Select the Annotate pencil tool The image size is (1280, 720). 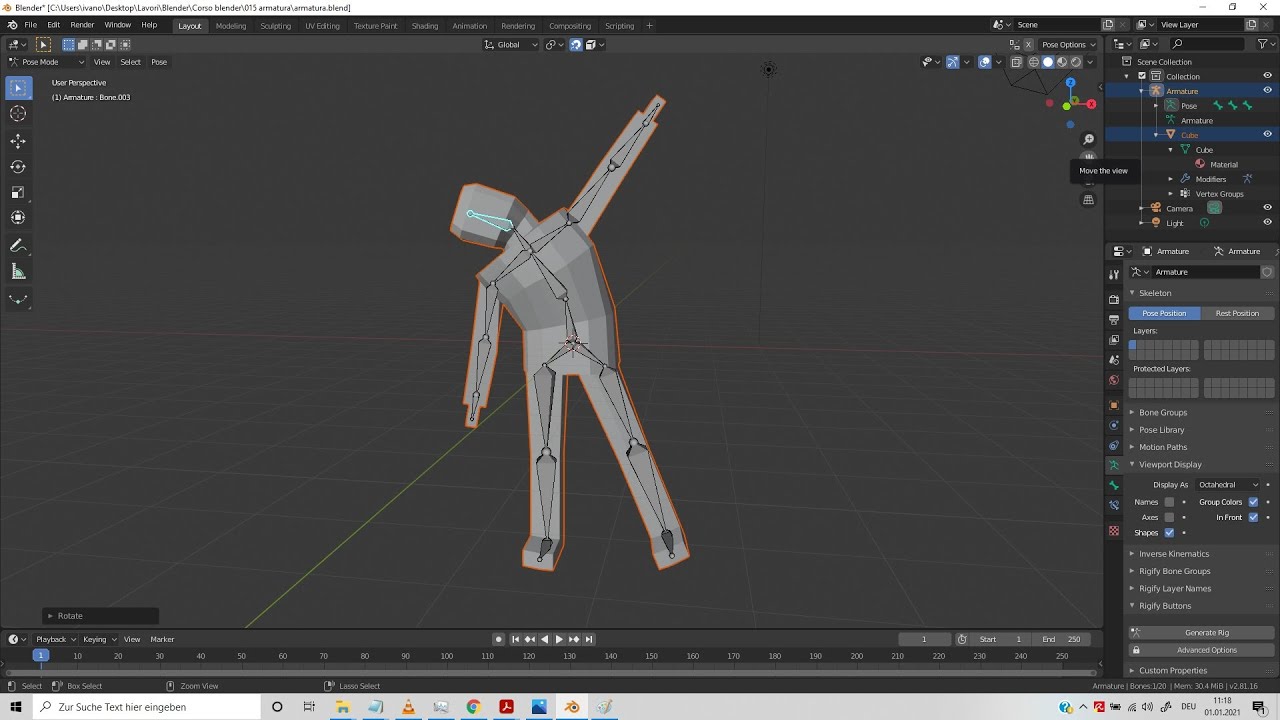18,246
